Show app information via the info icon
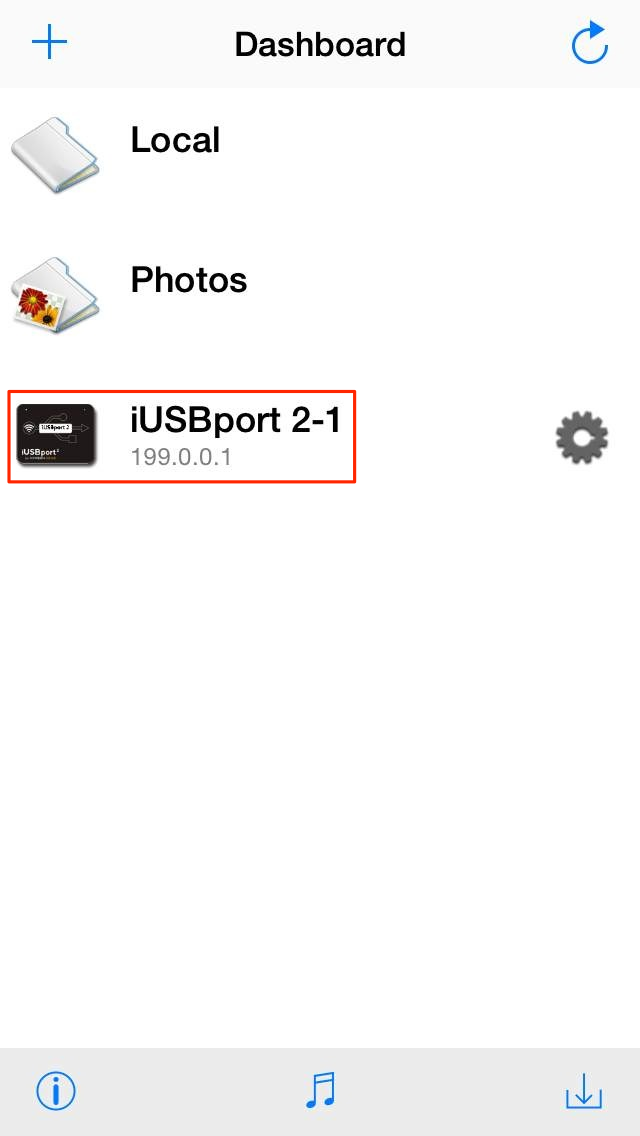This screenshot has height=1136, width=640. (x=56, y=1090)
